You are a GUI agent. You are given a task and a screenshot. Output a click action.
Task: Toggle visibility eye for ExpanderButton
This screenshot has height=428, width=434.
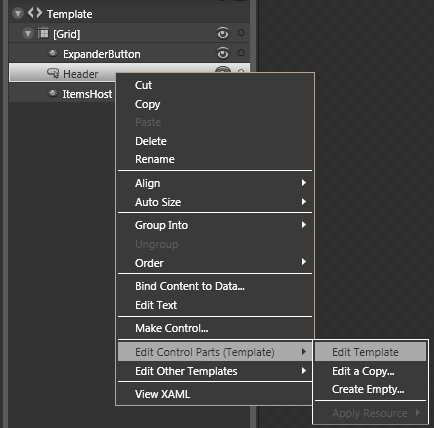click(223, 53)
